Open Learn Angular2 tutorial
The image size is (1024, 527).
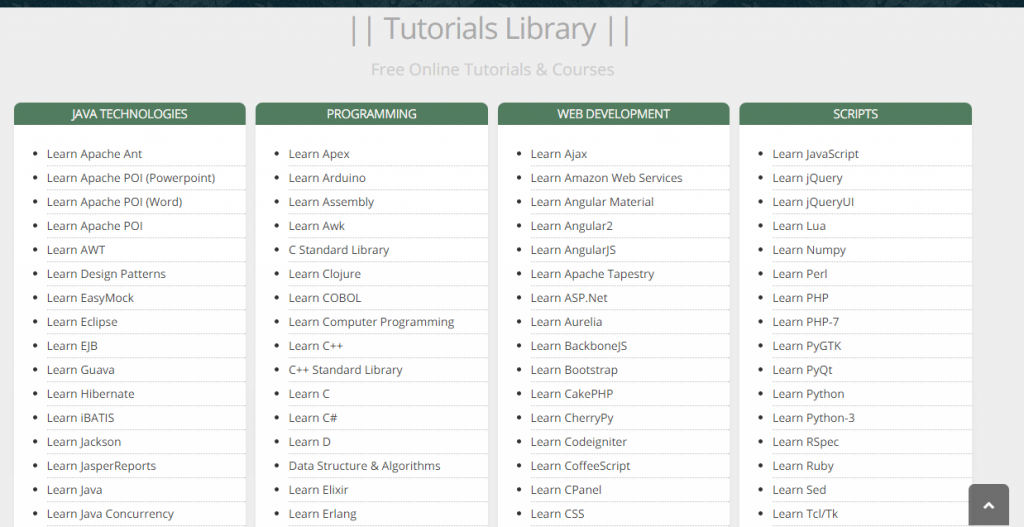571,226
